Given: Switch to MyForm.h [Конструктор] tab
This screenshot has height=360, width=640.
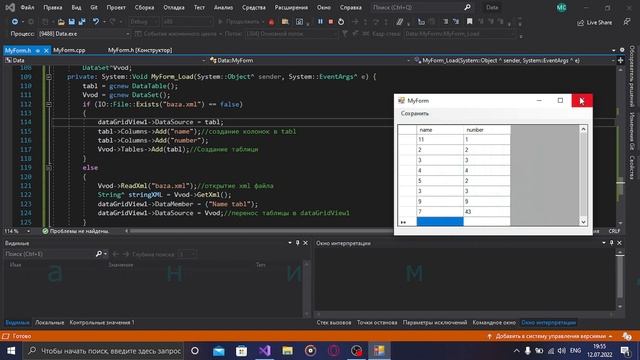Looking at the screenshot, I should [140, 50].
